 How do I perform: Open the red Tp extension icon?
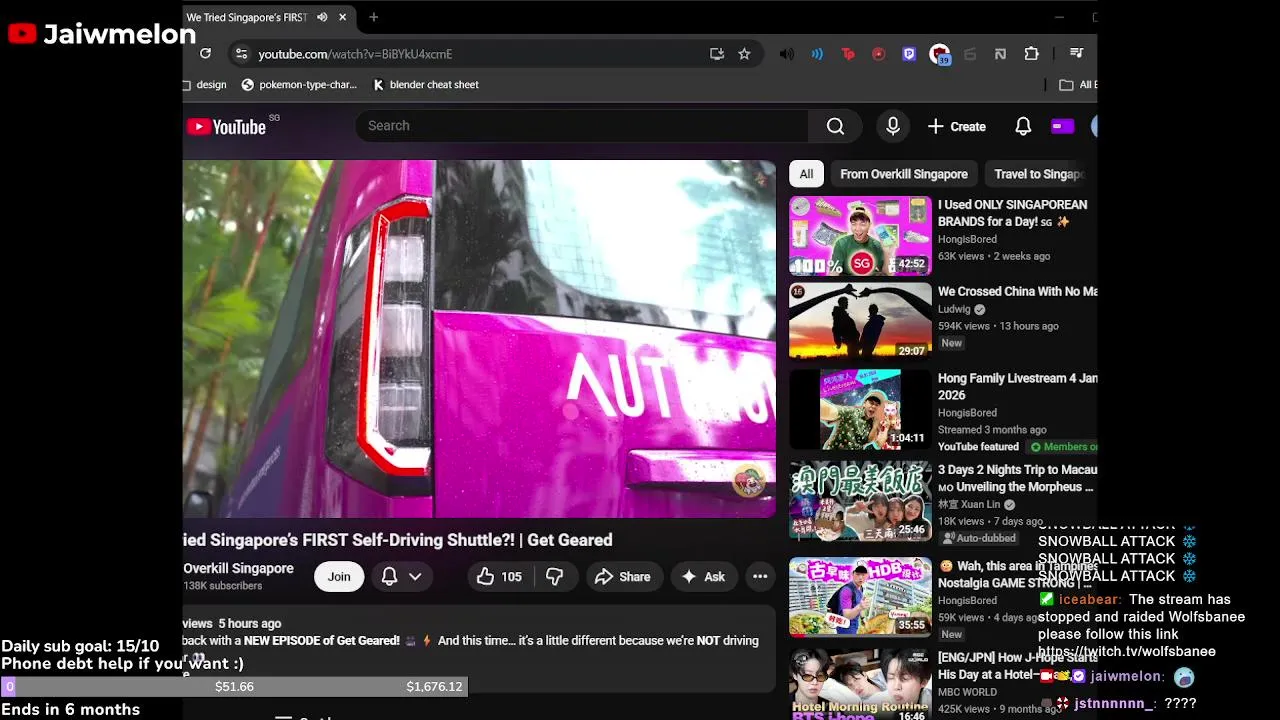pyautogui.click(x=848, y=54)
